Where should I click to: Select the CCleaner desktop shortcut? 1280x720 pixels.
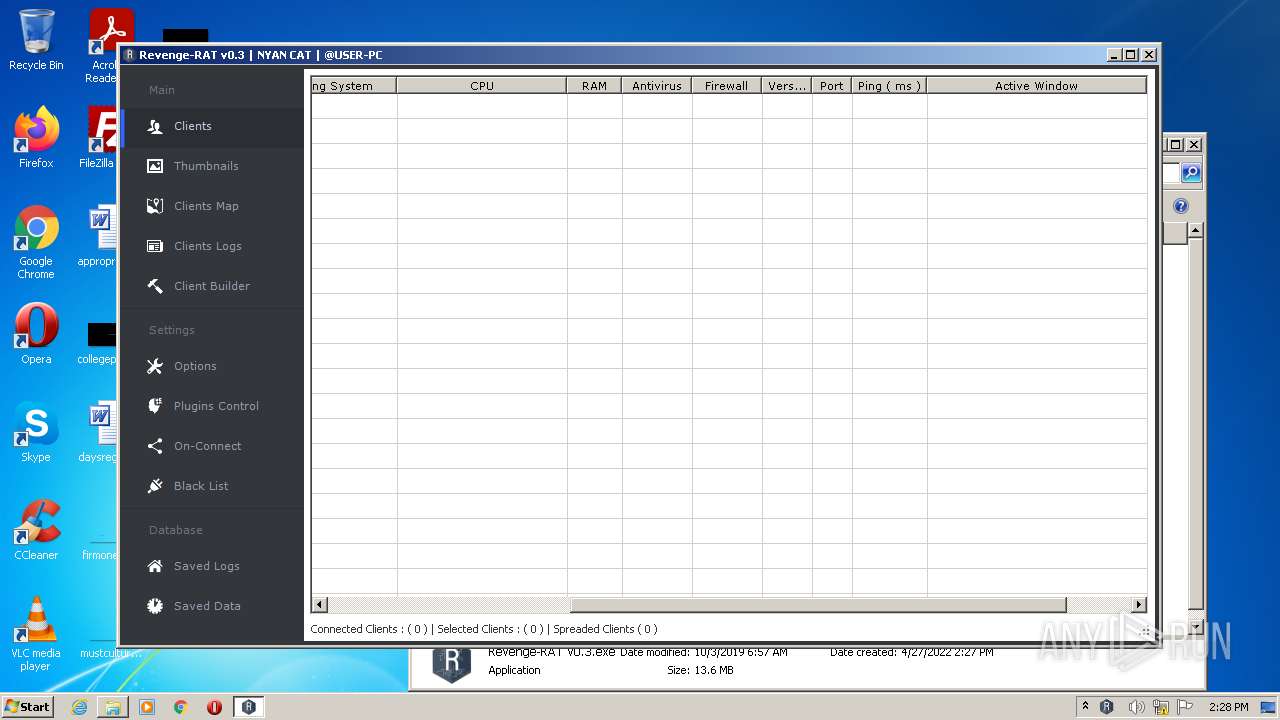(x=36, y=530)
